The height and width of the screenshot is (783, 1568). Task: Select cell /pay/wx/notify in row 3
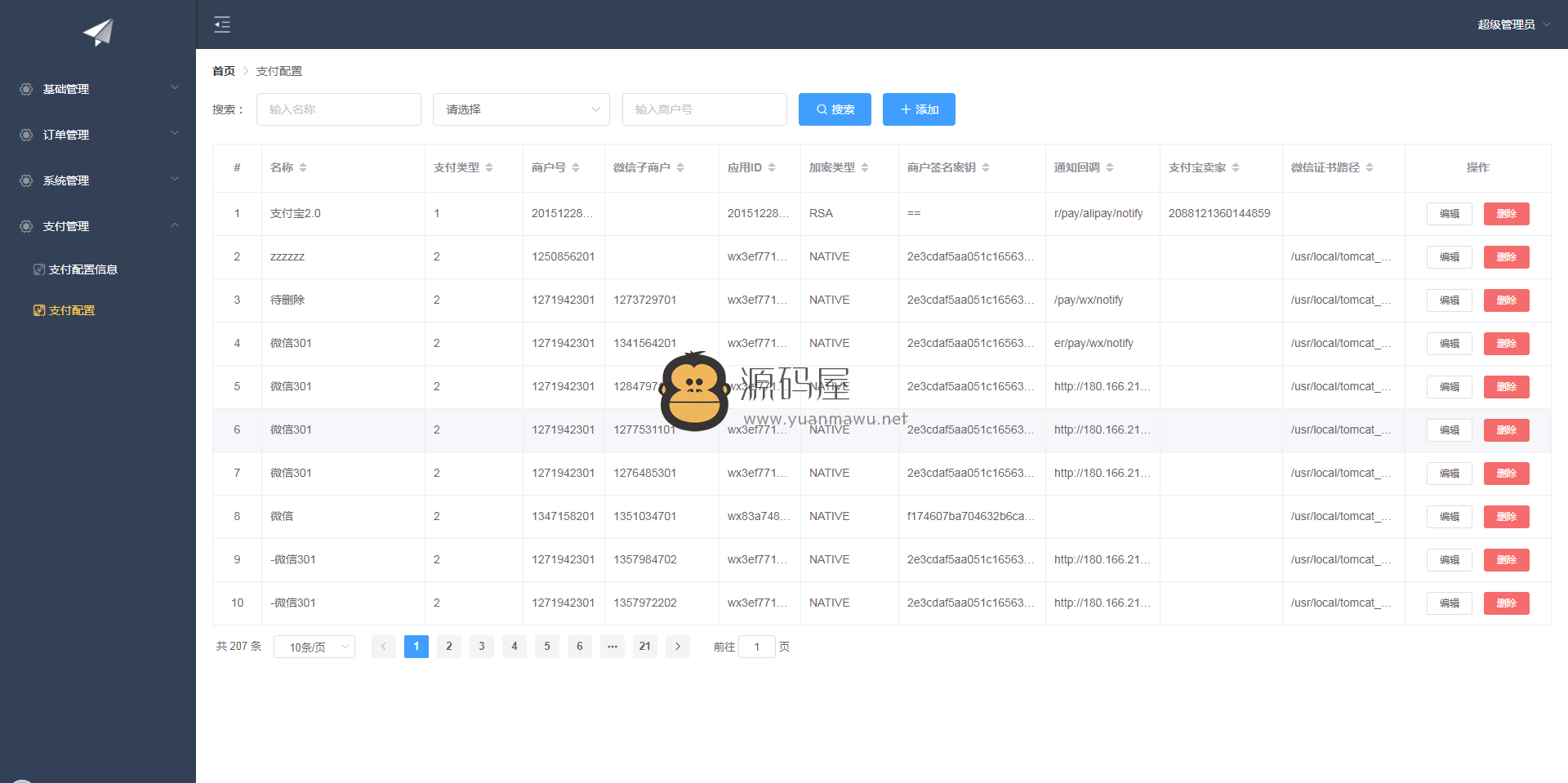1089,300
